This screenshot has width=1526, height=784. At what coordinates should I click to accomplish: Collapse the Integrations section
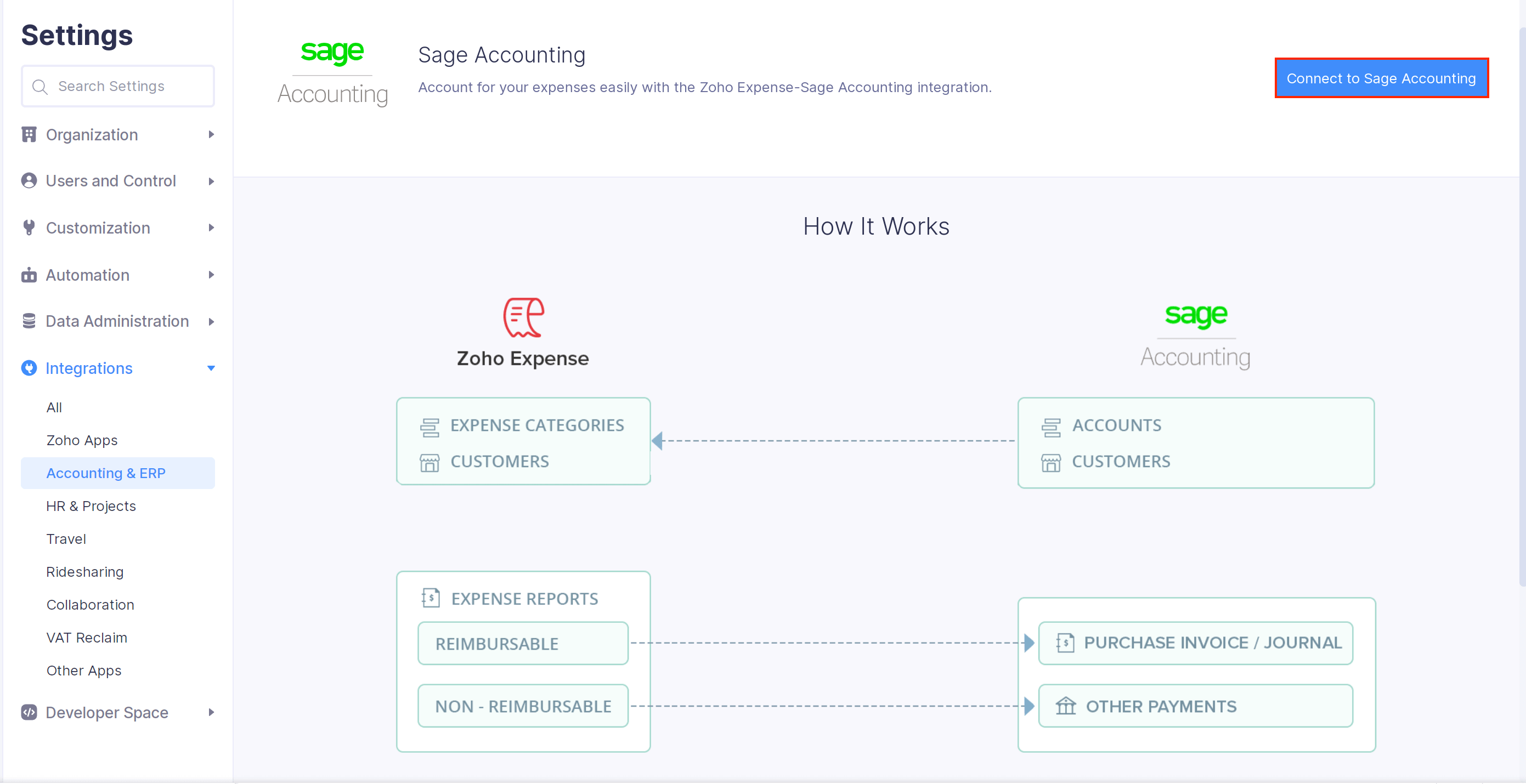tap(211, 368)
